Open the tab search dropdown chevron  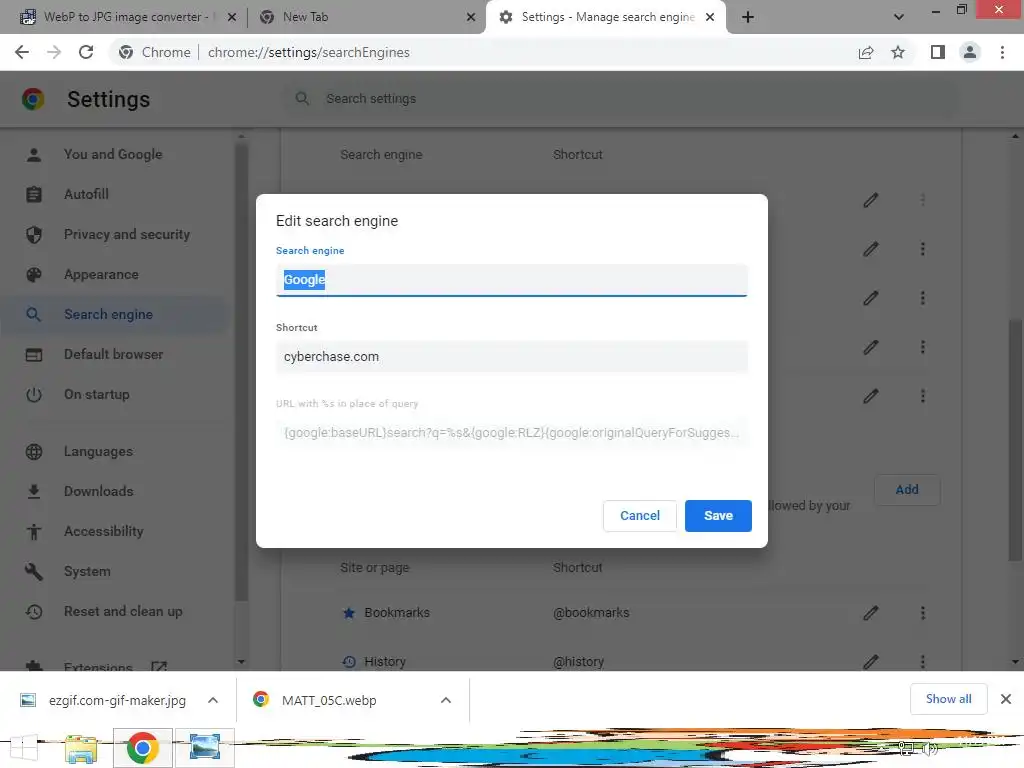click(x=899, y=17)
